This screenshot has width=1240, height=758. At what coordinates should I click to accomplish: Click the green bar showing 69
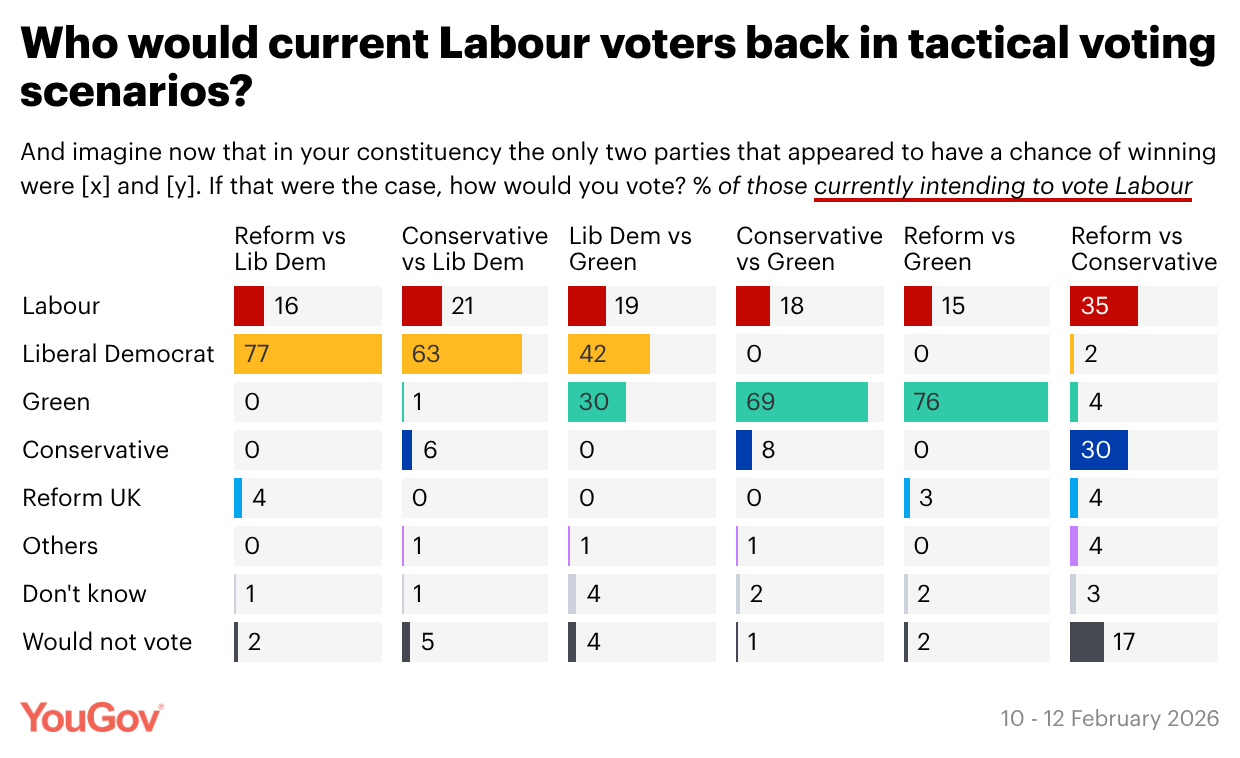(x=801, y=402)
